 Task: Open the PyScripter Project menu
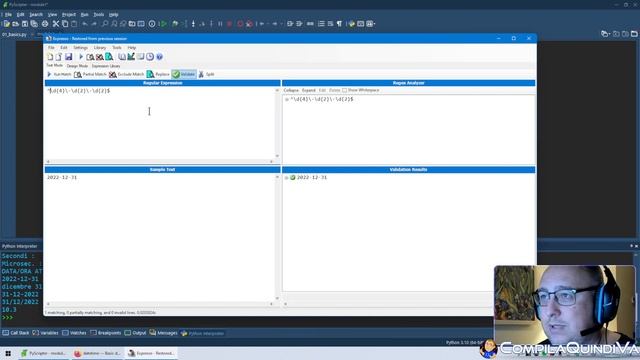point(69,14)
